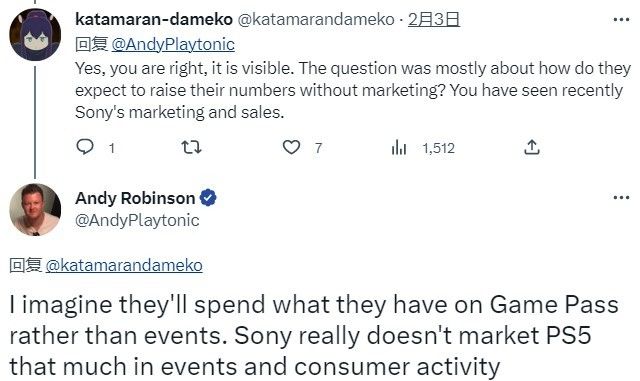The height and width of the screenshot is (381, 640).
Task: Click the Andy Robinson display name
Action: pyautogui.click(x=135, y=198)
